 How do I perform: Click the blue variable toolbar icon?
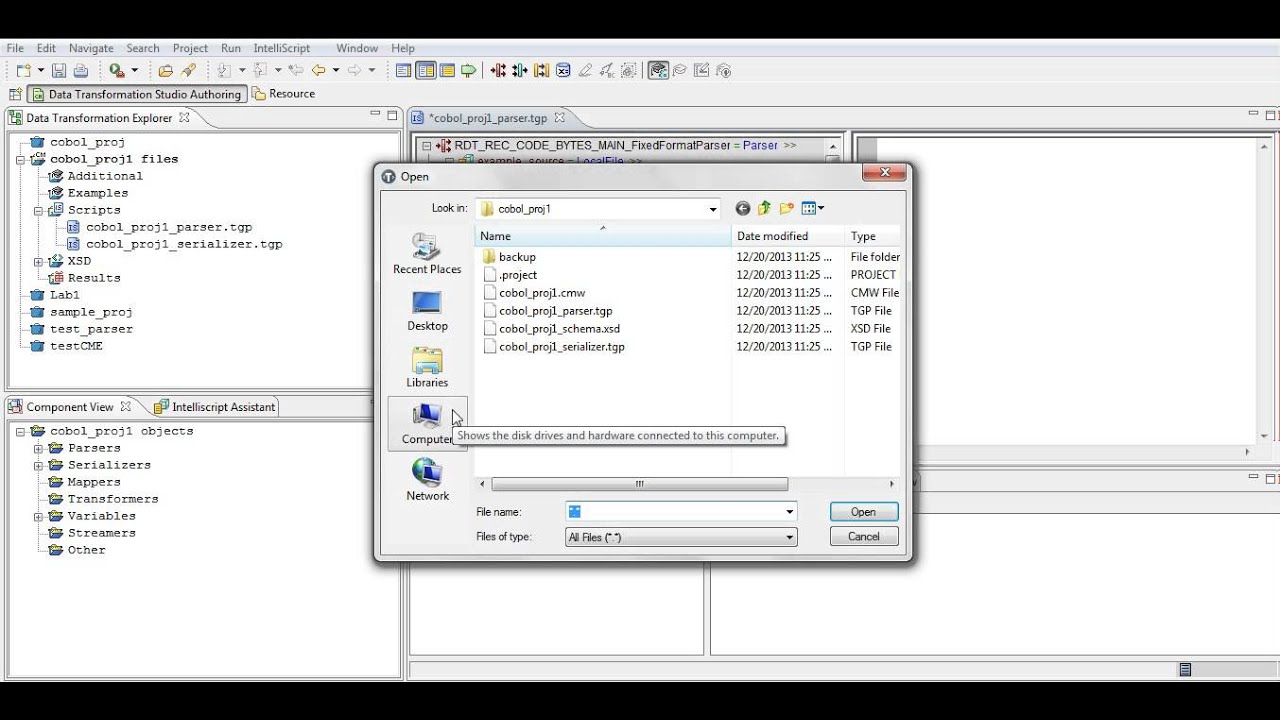tap(563, 70)
